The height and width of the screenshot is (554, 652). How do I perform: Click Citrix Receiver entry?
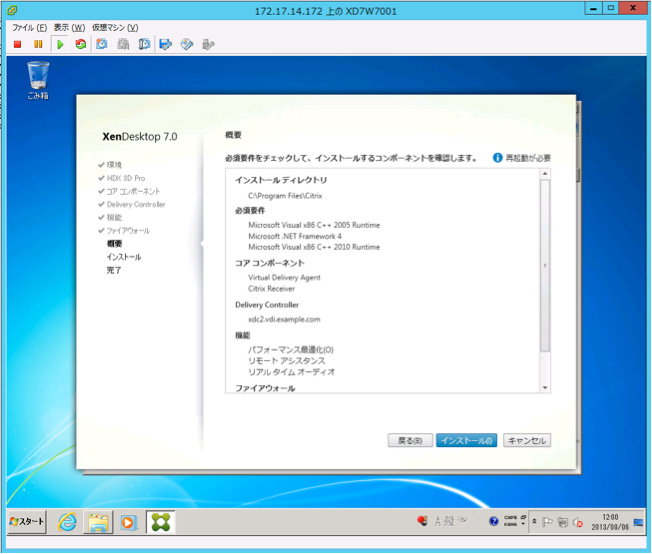272,289
